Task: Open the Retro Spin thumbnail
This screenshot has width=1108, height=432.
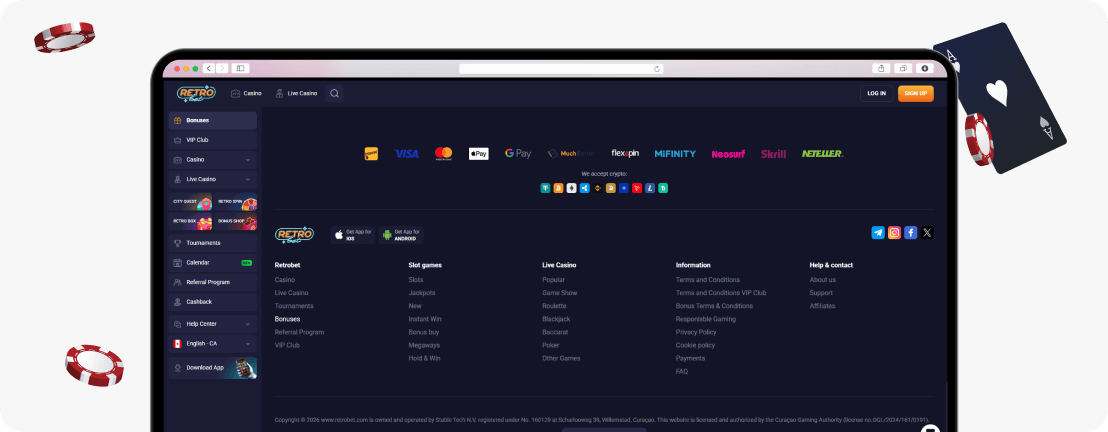Action: pos(235,202)
